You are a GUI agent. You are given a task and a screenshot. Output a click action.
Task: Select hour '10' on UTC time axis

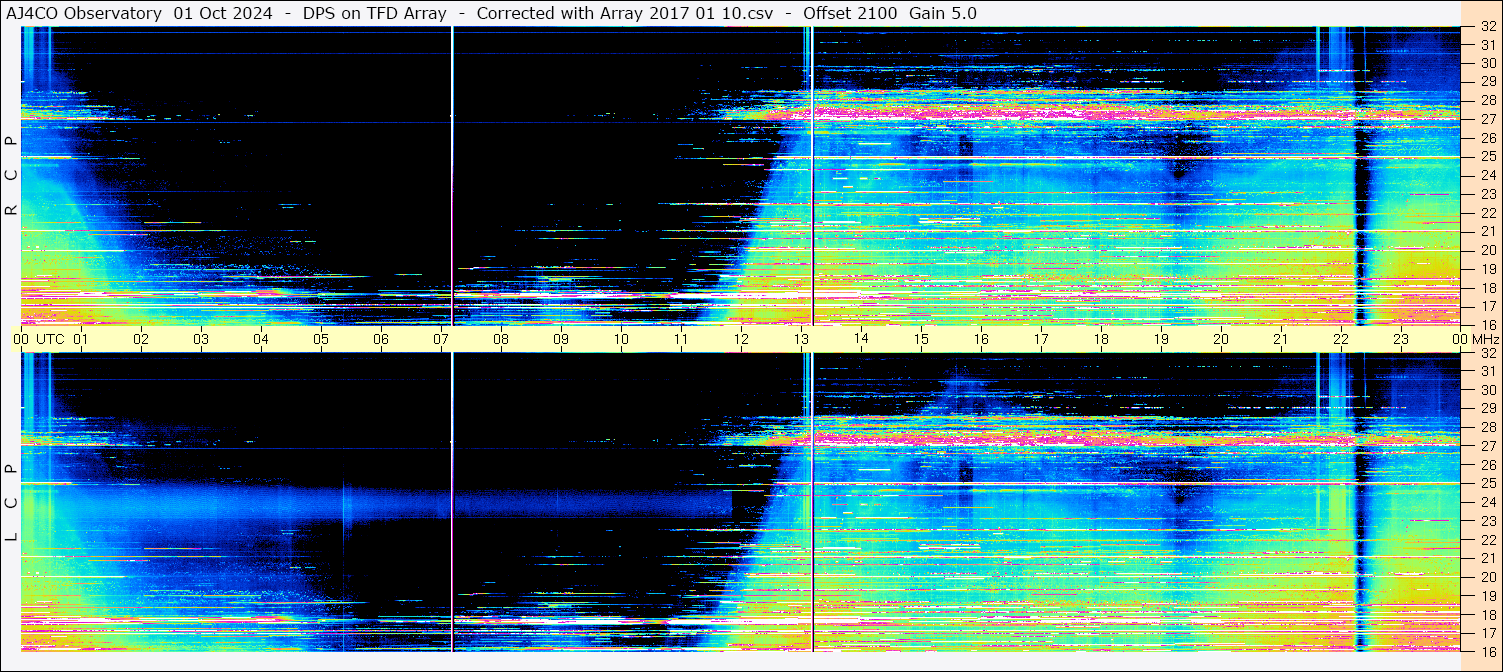(x=621, y=339)
